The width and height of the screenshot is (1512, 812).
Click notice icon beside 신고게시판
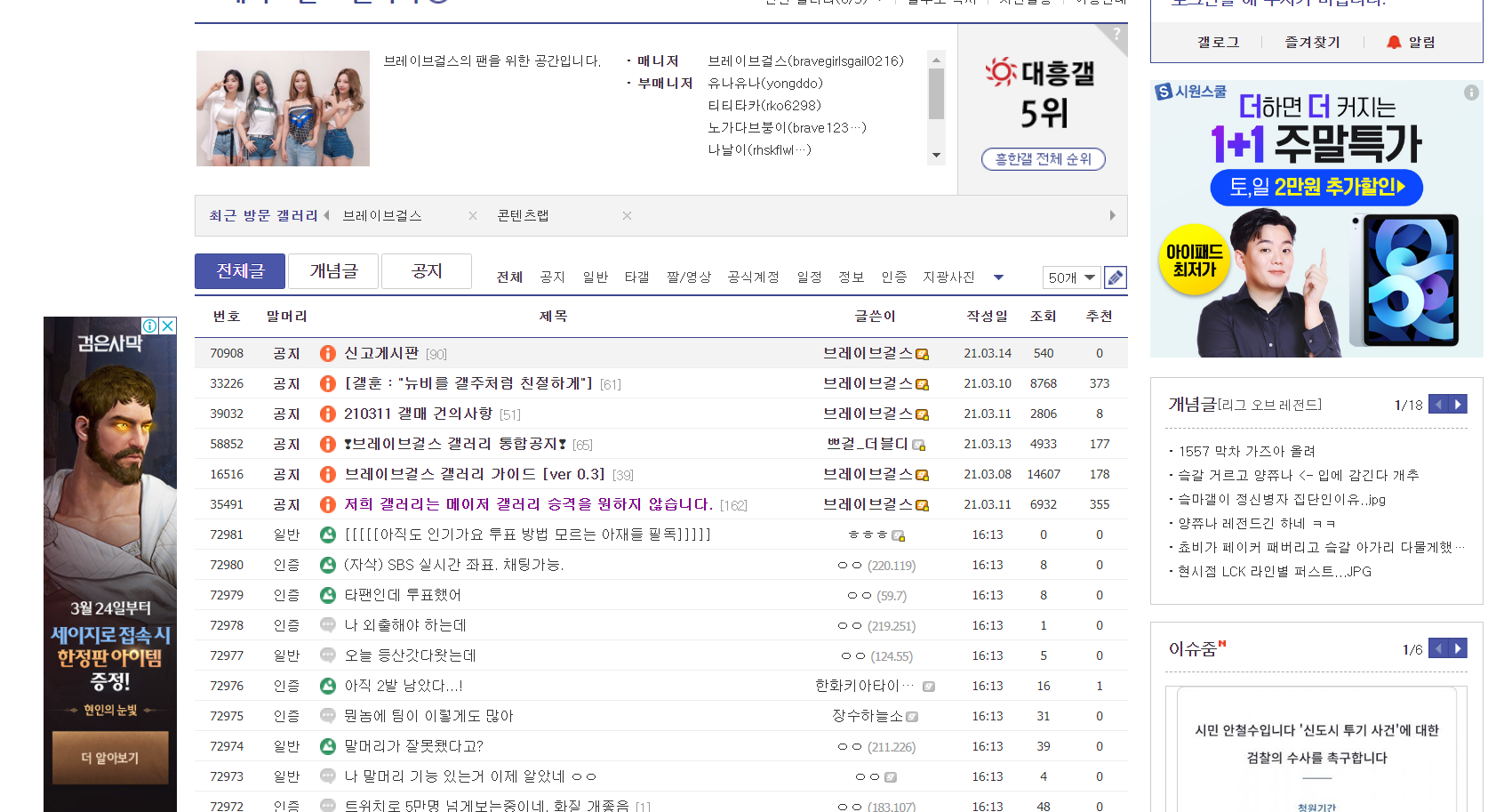(328, 353)
